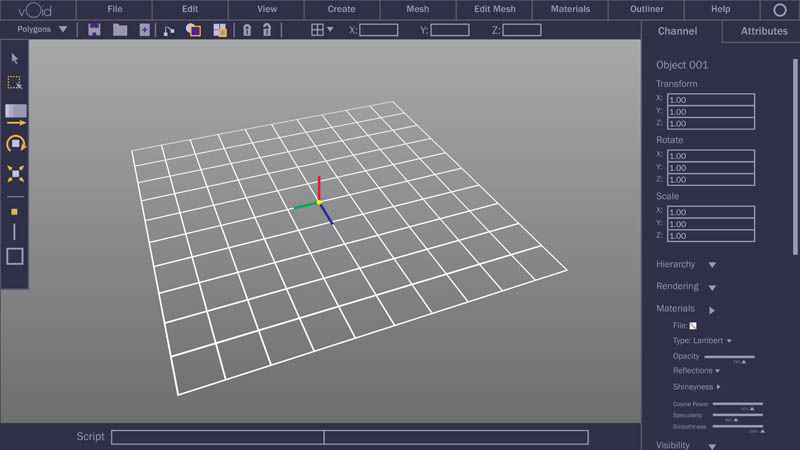This screenshot has height=450, width=800.
Task: Click the Open folder icon in toolbar
Action: pyautogui.click(x=120, y=30)
